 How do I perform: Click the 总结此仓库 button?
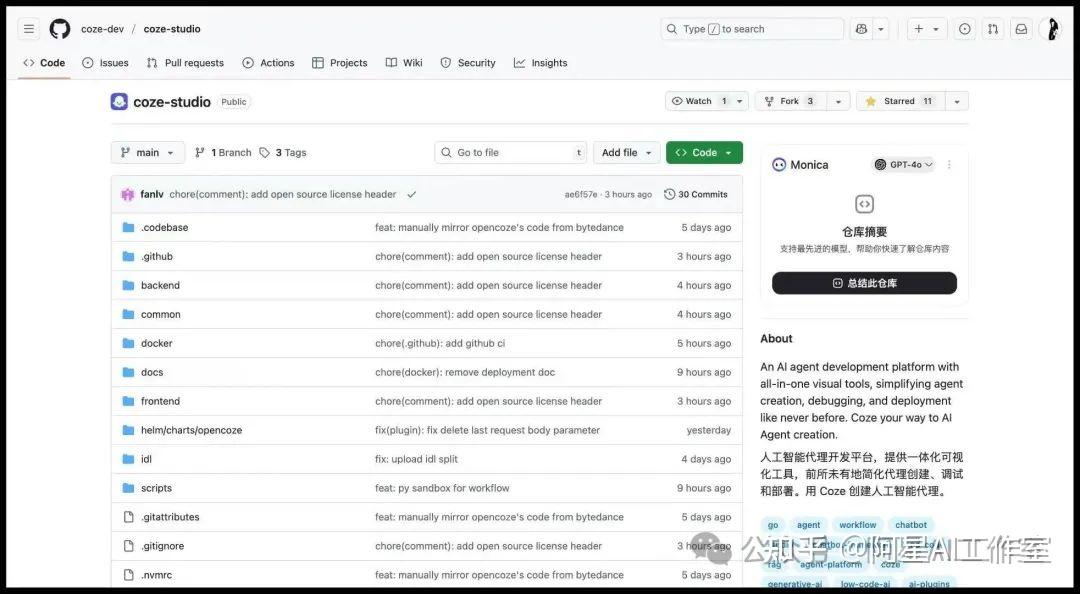point(864,283)
